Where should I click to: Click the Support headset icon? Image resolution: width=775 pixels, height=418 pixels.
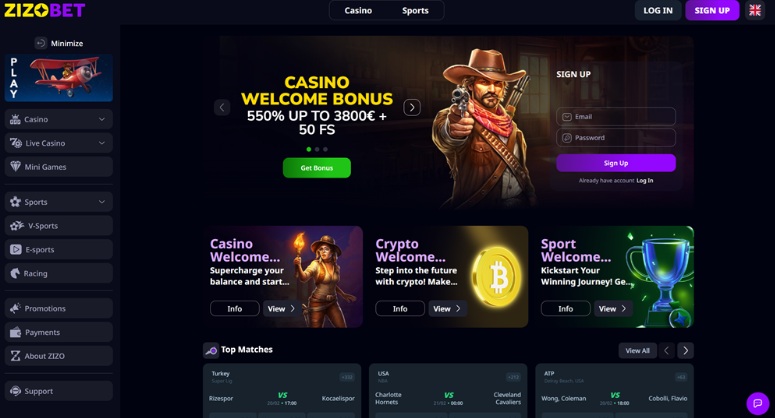[16, 391]
